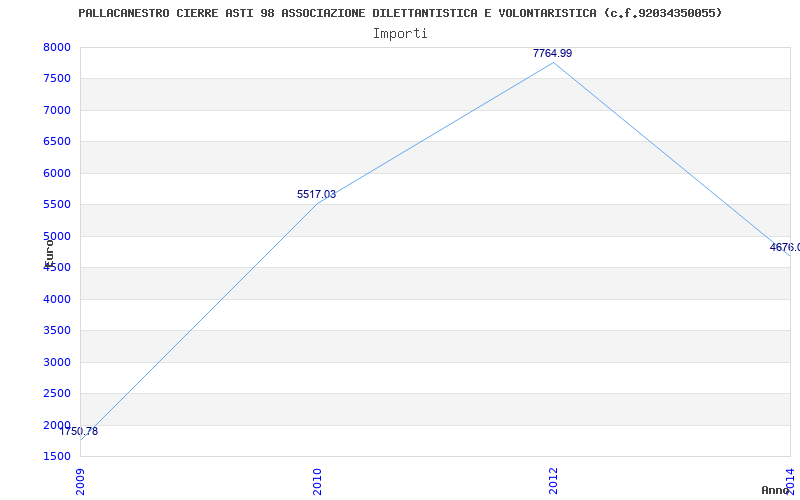This screenshot has height=500, width=800.
Task: Click the y-axis value 4000
Action: point(57,299)
